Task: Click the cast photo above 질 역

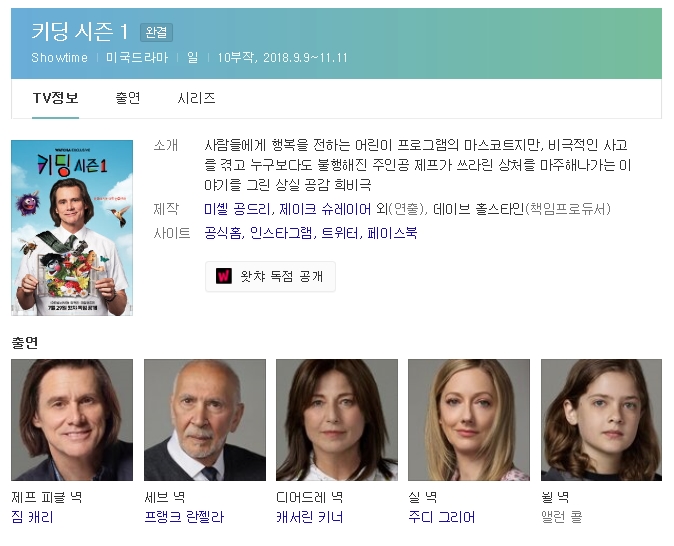Action: 469,420
